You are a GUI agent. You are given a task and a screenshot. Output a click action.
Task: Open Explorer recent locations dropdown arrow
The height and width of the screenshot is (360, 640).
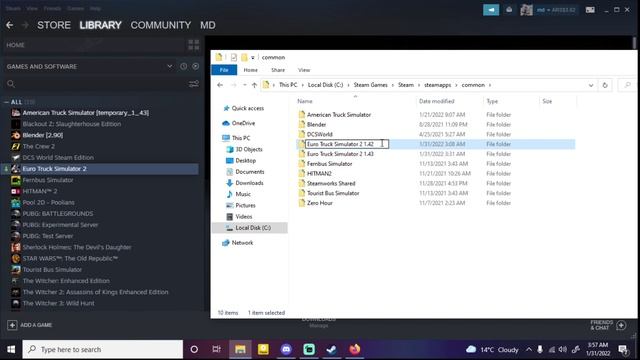click(244, 85)
